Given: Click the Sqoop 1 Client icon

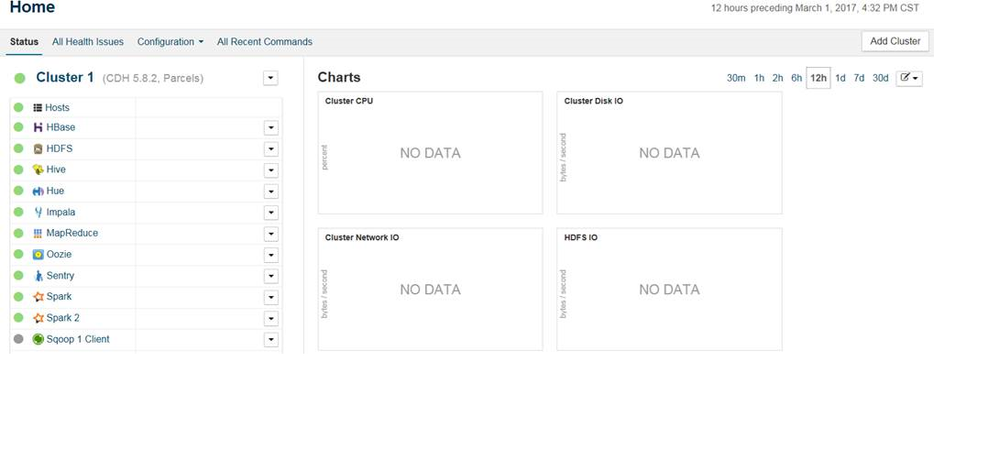Looking at the screenshot, I should 38,339.
